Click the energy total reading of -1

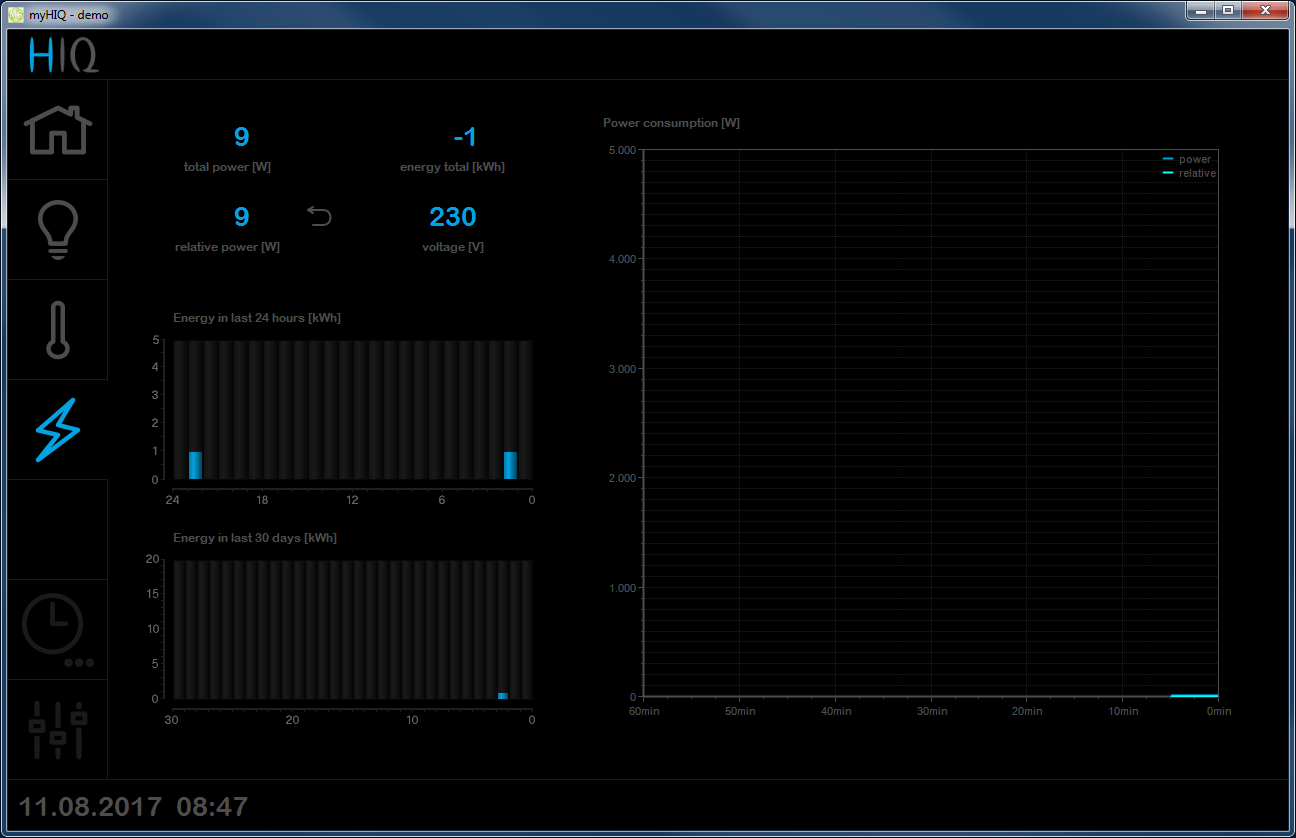click(x=464, y=137)
